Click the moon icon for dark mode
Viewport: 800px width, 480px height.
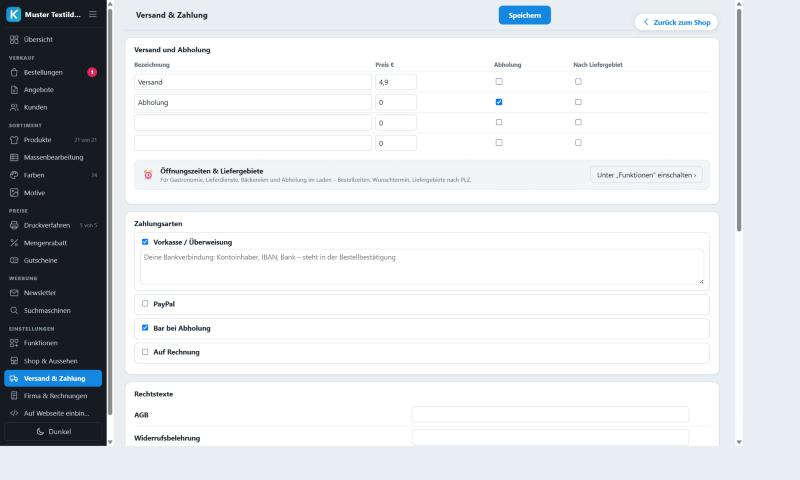tap(40, 432)
